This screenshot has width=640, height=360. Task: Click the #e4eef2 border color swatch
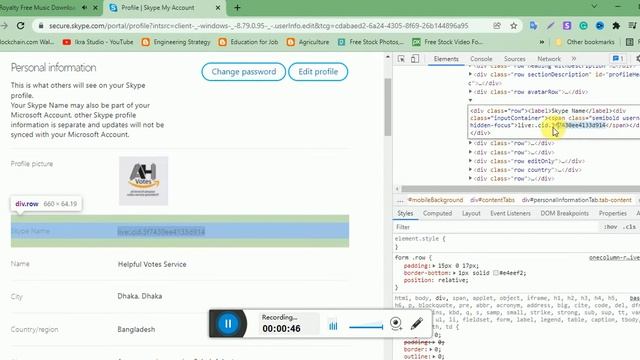point(496,273)
